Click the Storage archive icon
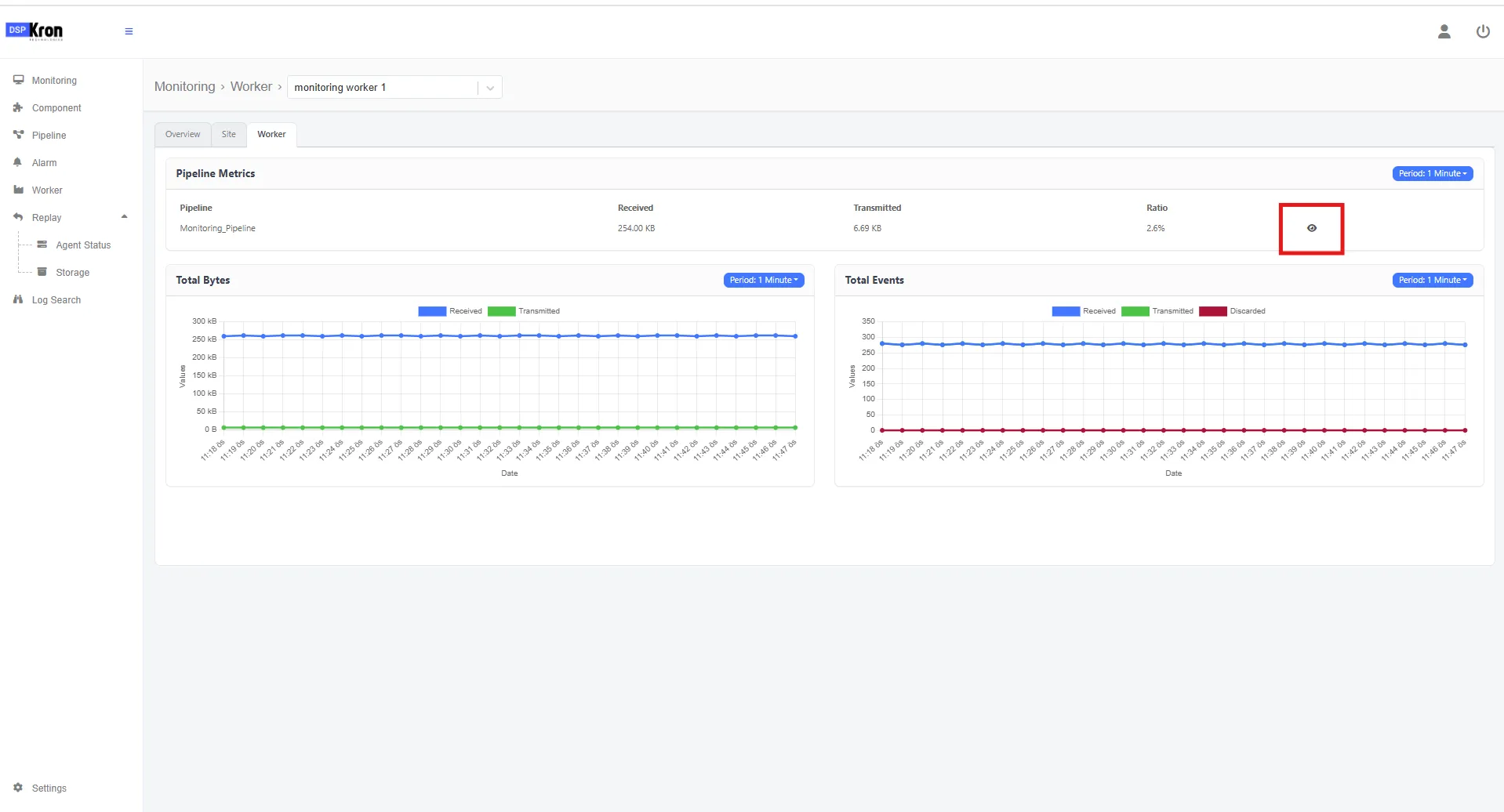The image size is (1504, 812). click(x=42, y=272)
